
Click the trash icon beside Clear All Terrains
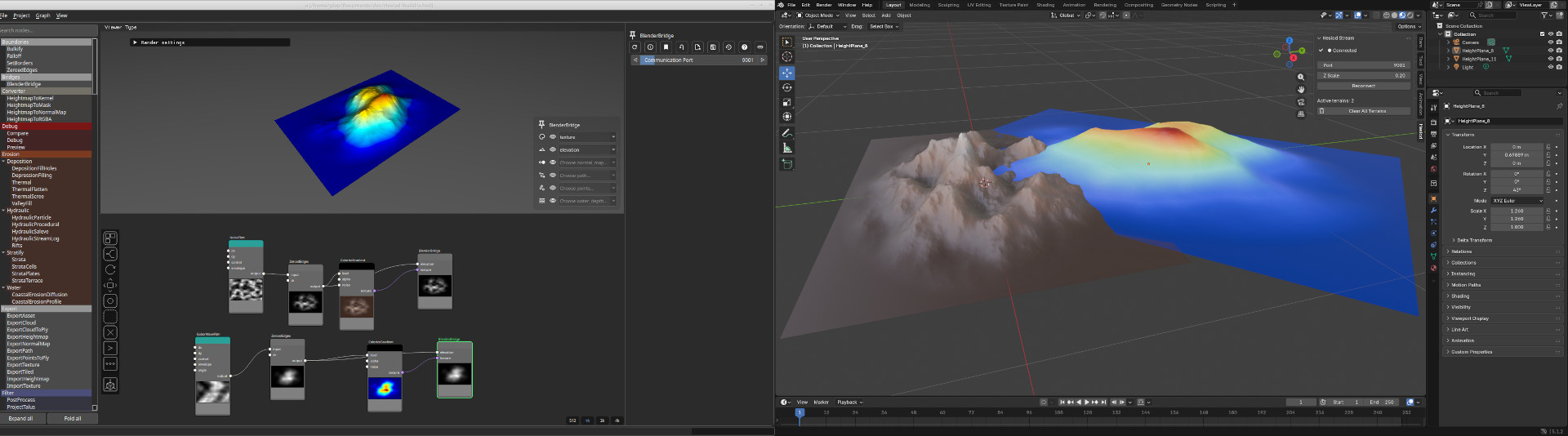pos(1321,111)
